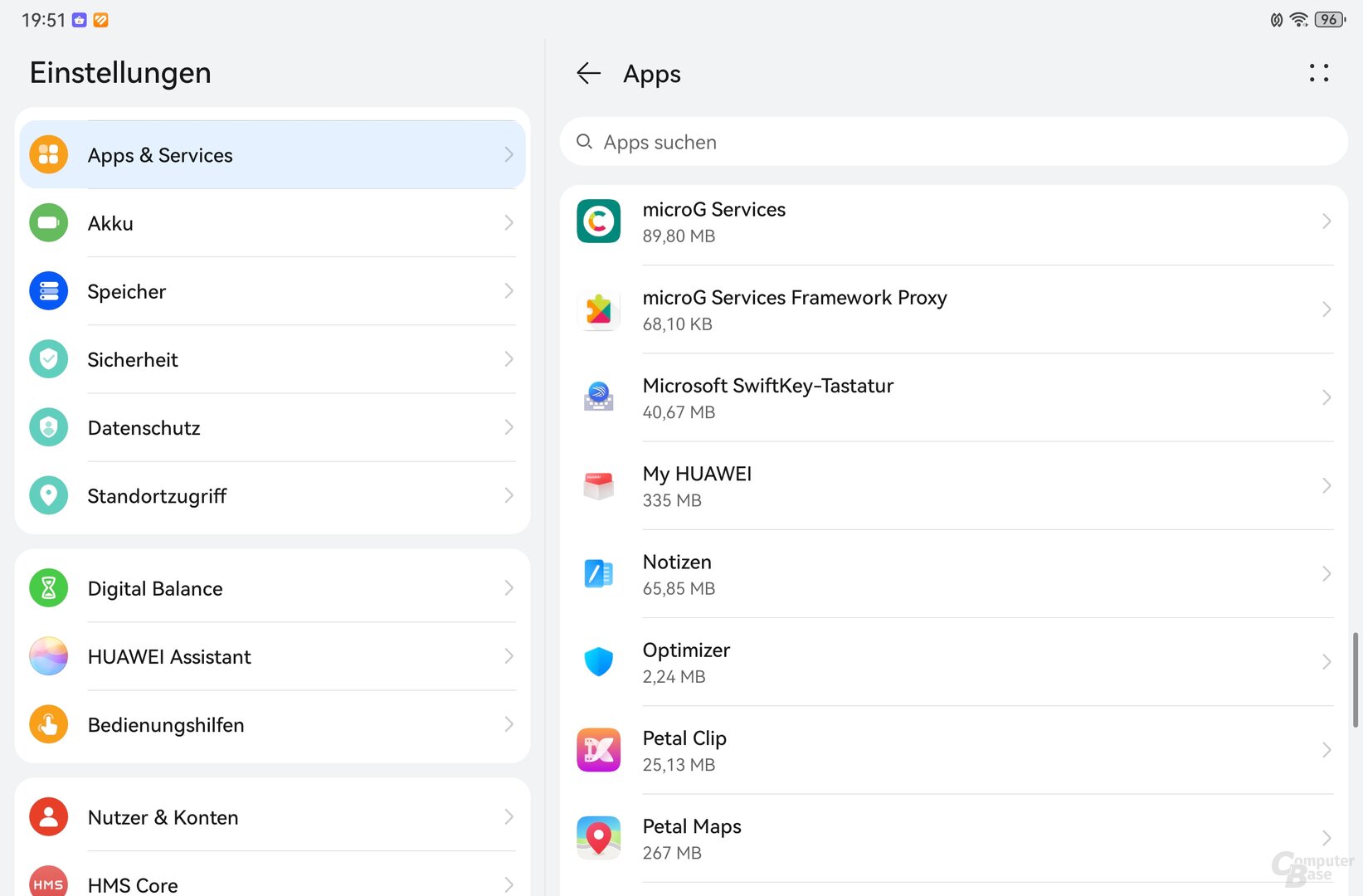Tap the green Akku battery icon

point(48,222)
